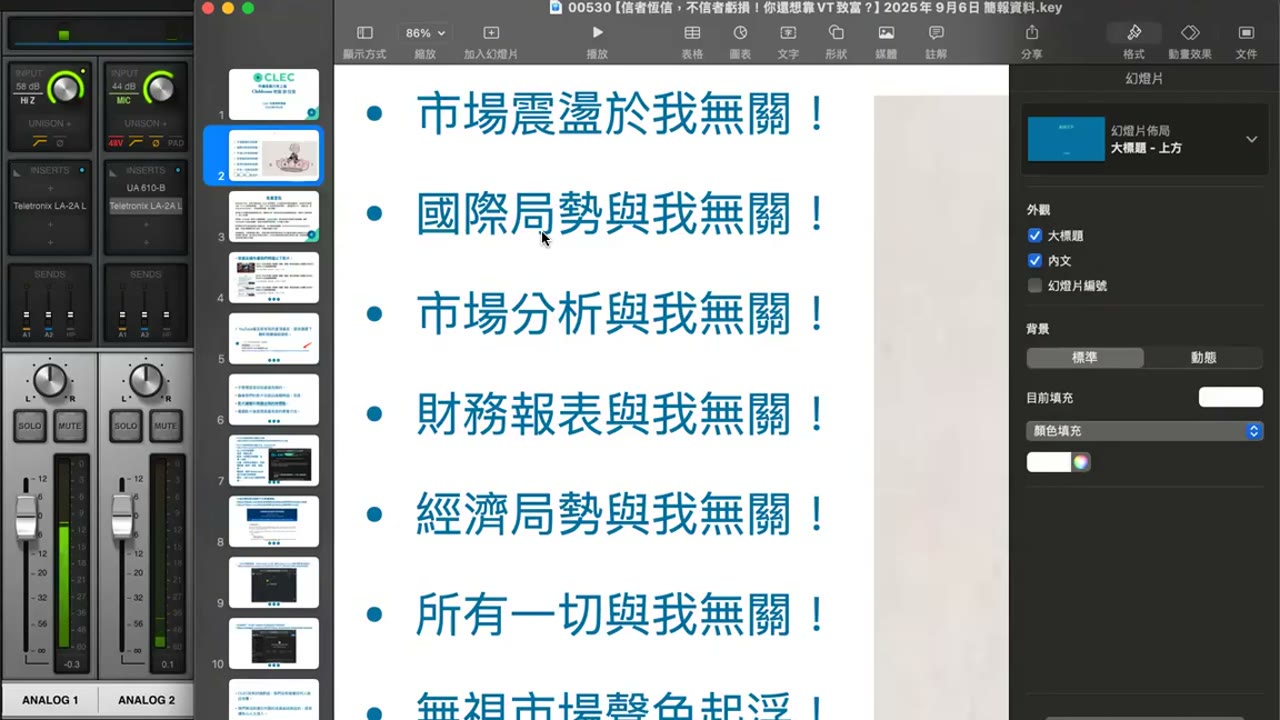Open the color wheel picker beside the fill well

pyautogui.click(x=1080, y=462)
